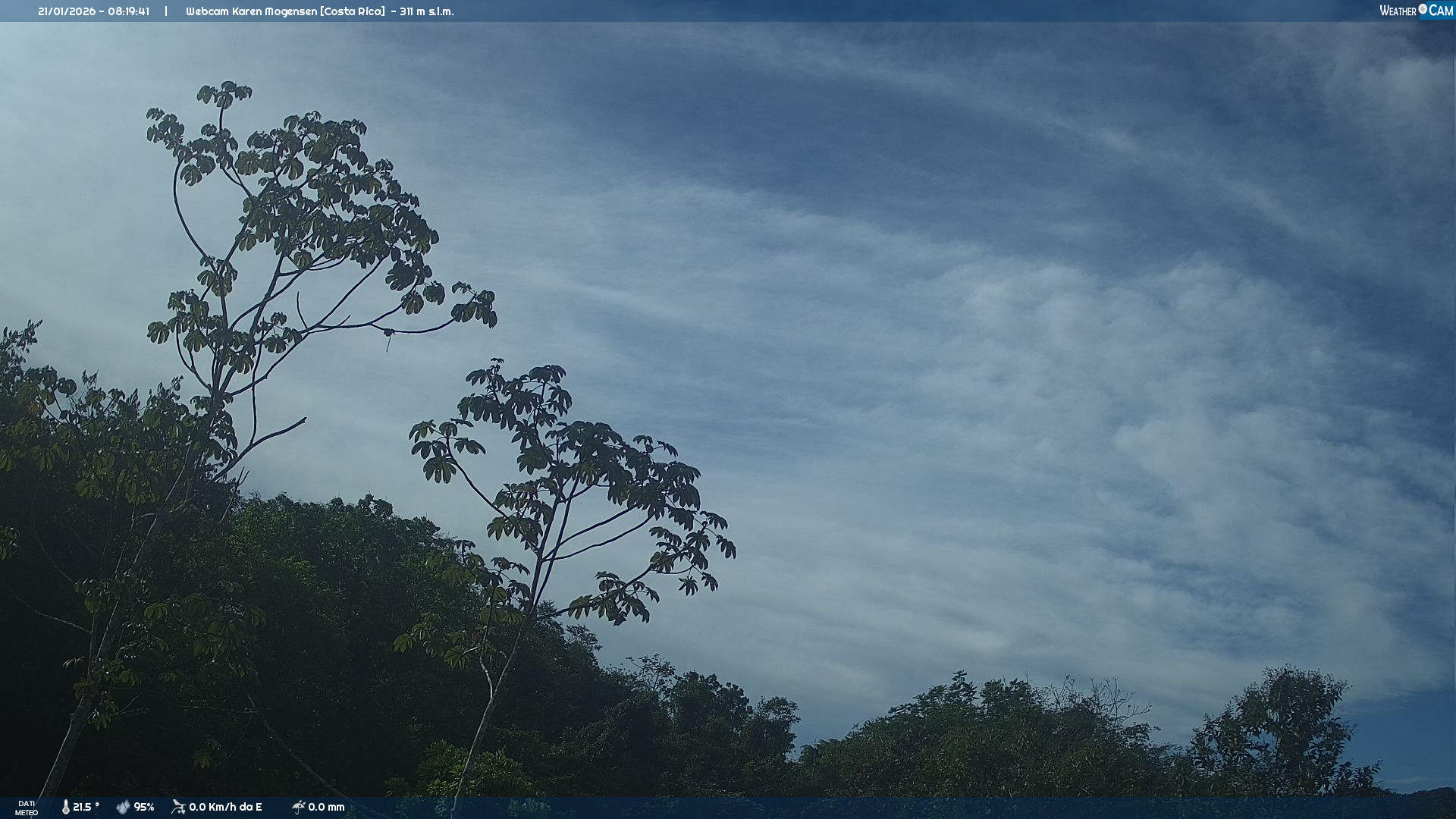Click the wind sock speed icon
This screenshot has height=819, width=1456.
(x=178, y=807)
